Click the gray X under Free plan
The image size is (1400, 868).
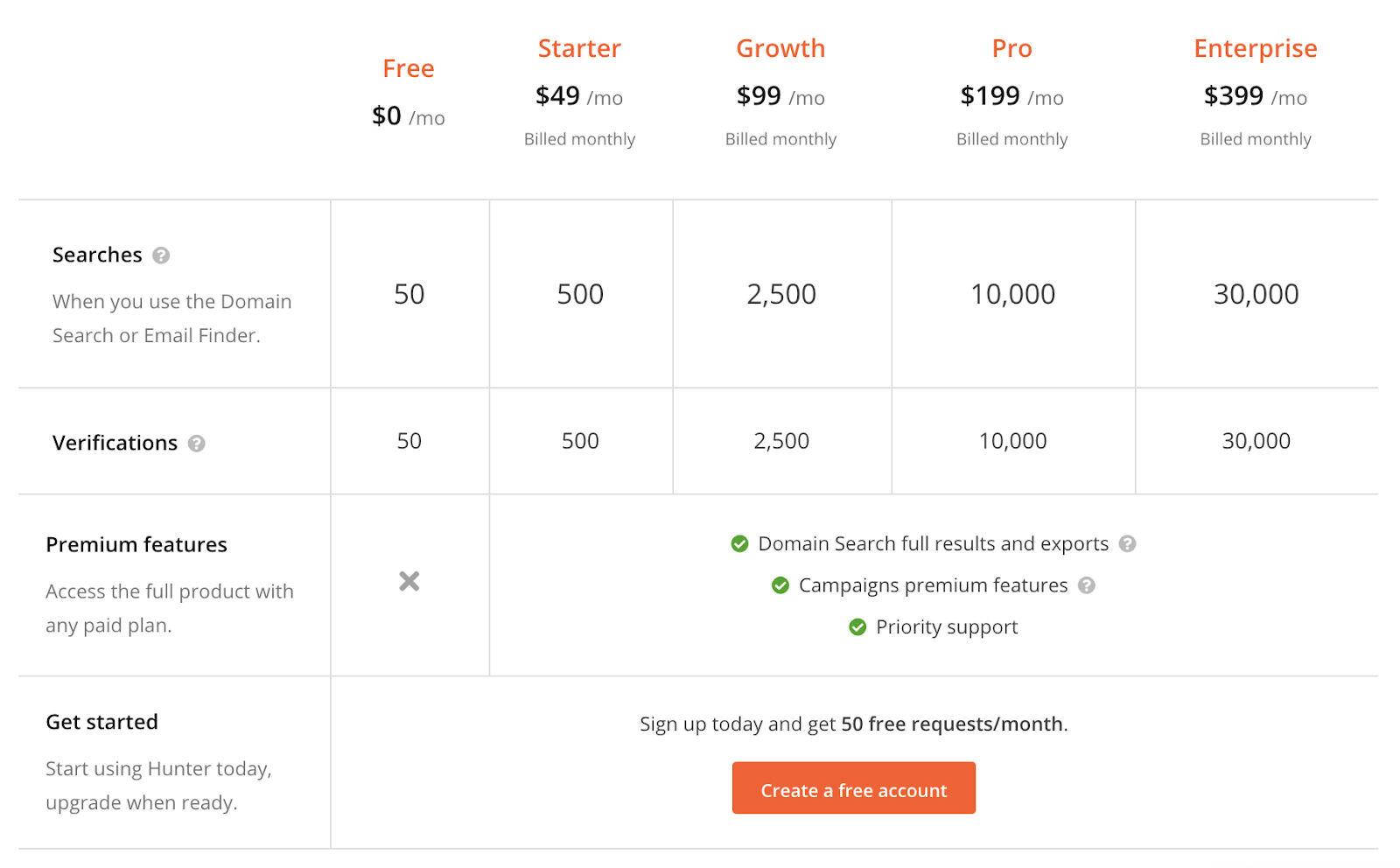(409, 581)
